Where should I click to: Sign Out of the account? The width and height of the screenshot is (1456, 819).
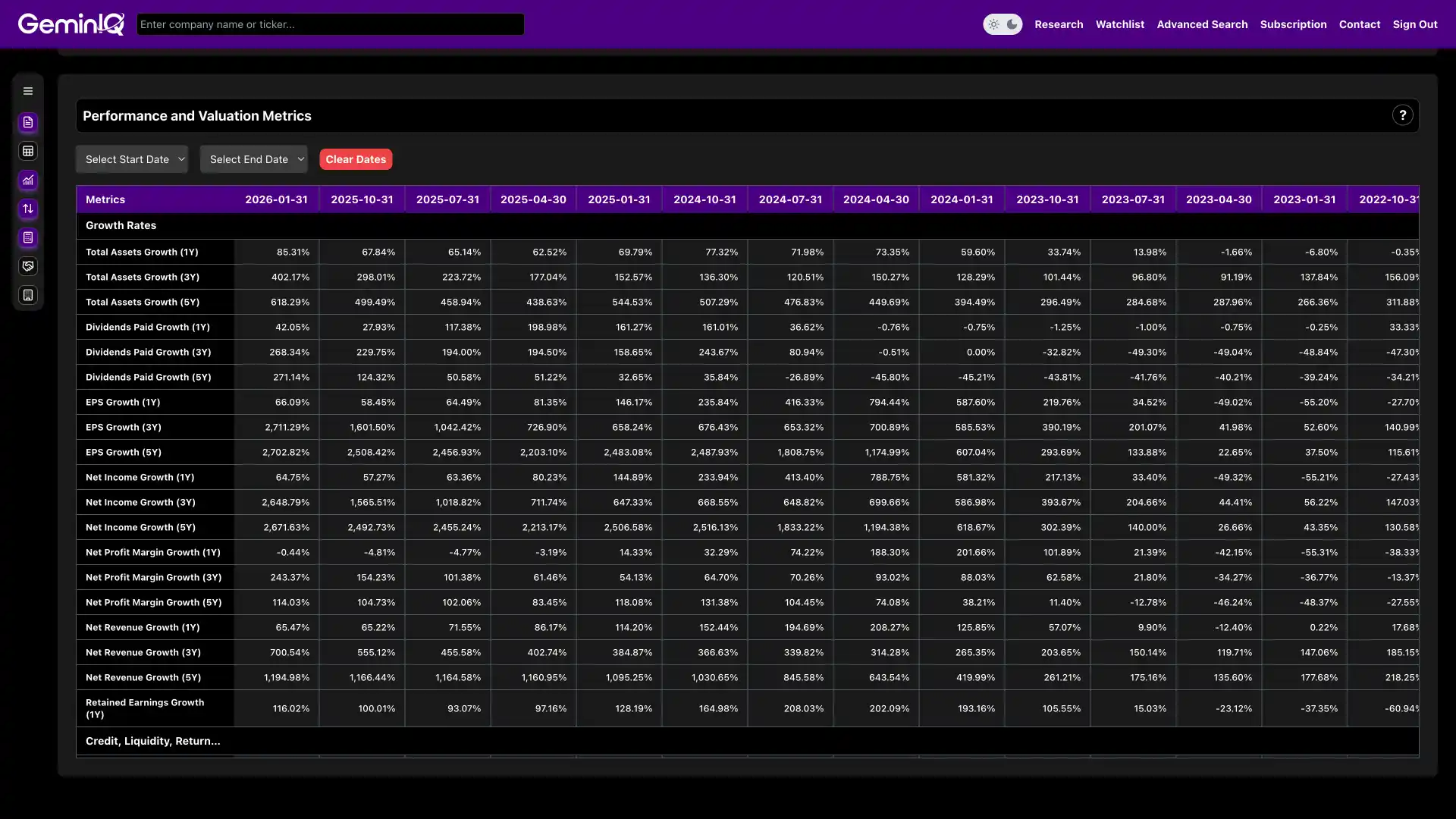coord(1415,24)
